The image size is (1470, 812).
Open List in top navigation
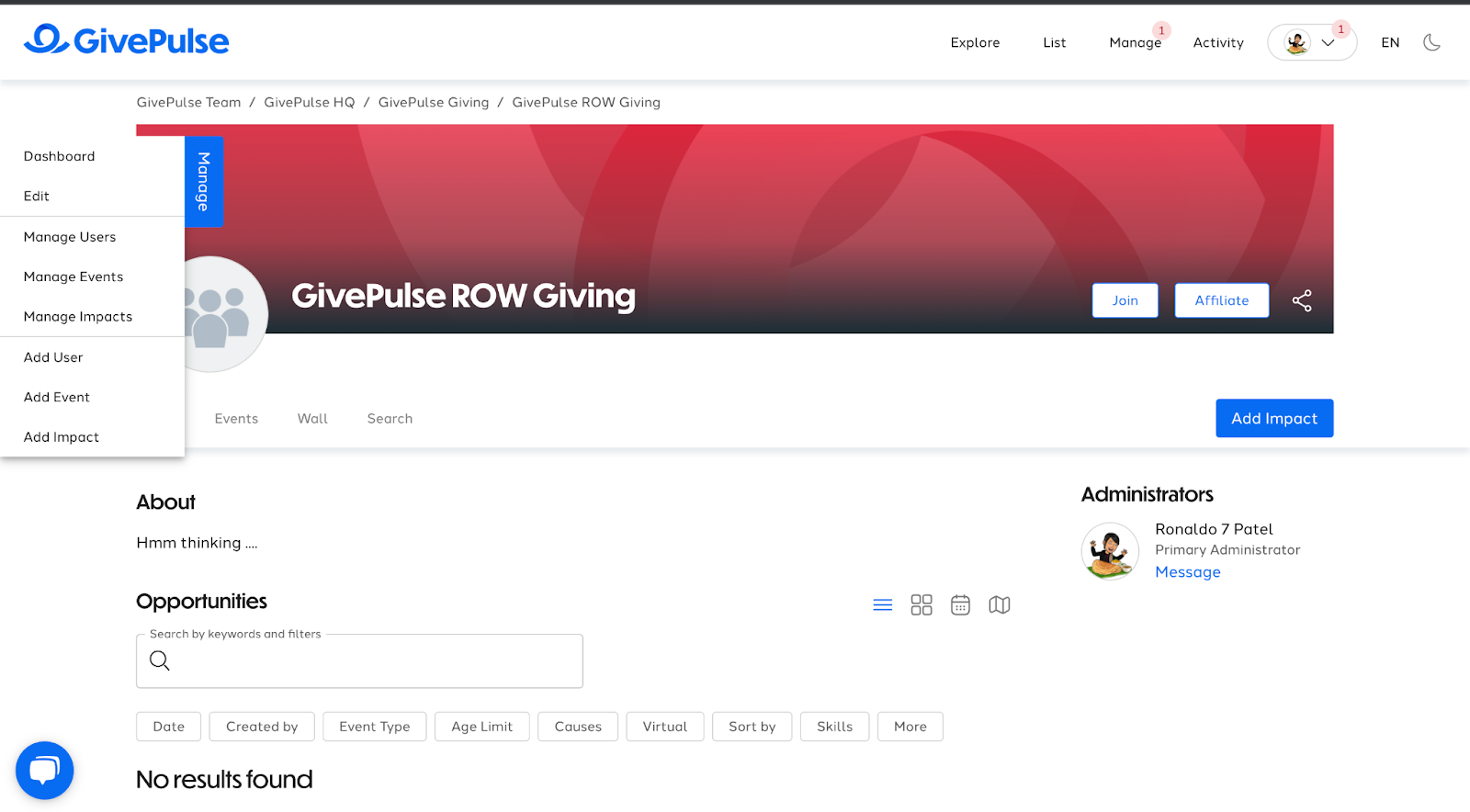pos(1055,42)
